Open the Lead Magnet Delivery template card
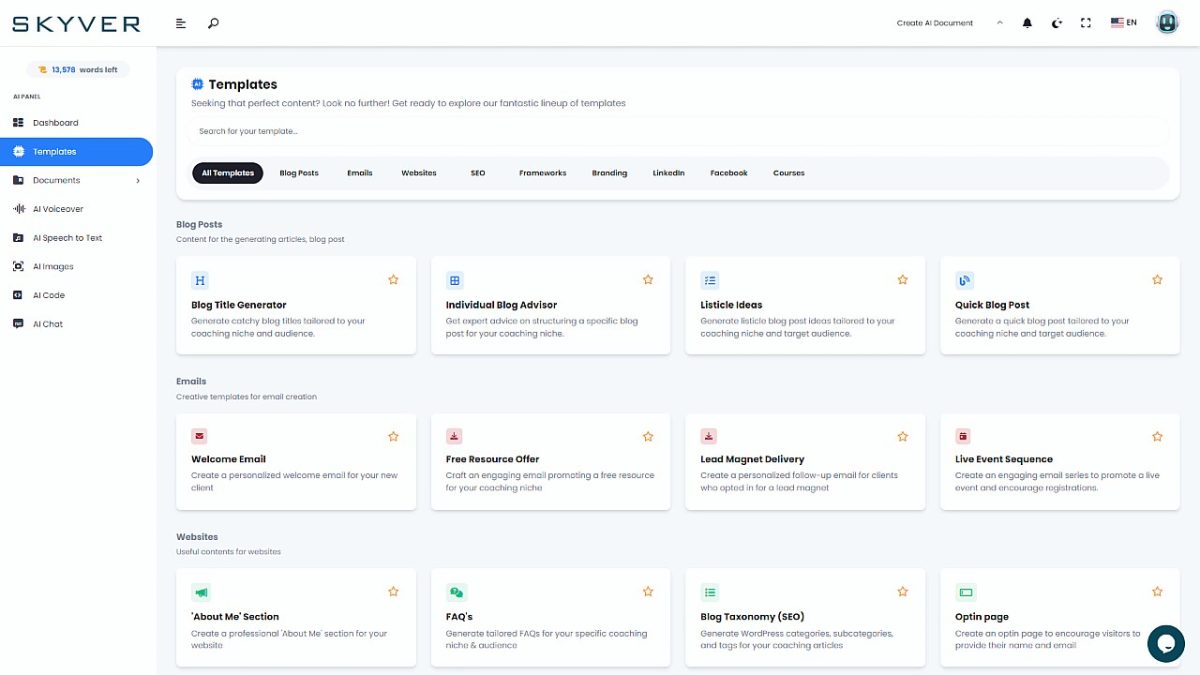This screenshot has height=675, width=1200. click(805, 461)
